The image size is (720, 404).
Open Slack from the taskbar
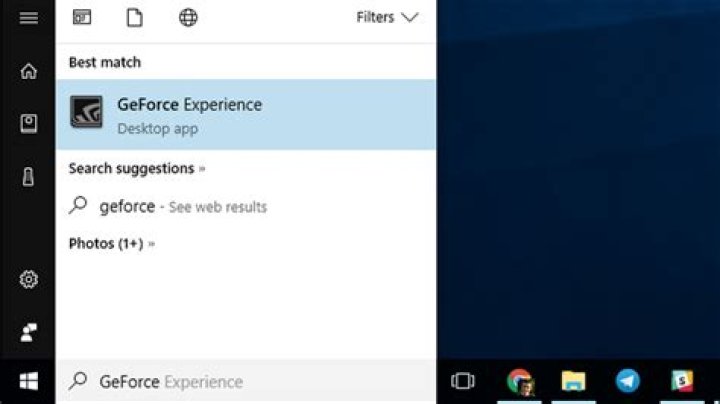682,381
